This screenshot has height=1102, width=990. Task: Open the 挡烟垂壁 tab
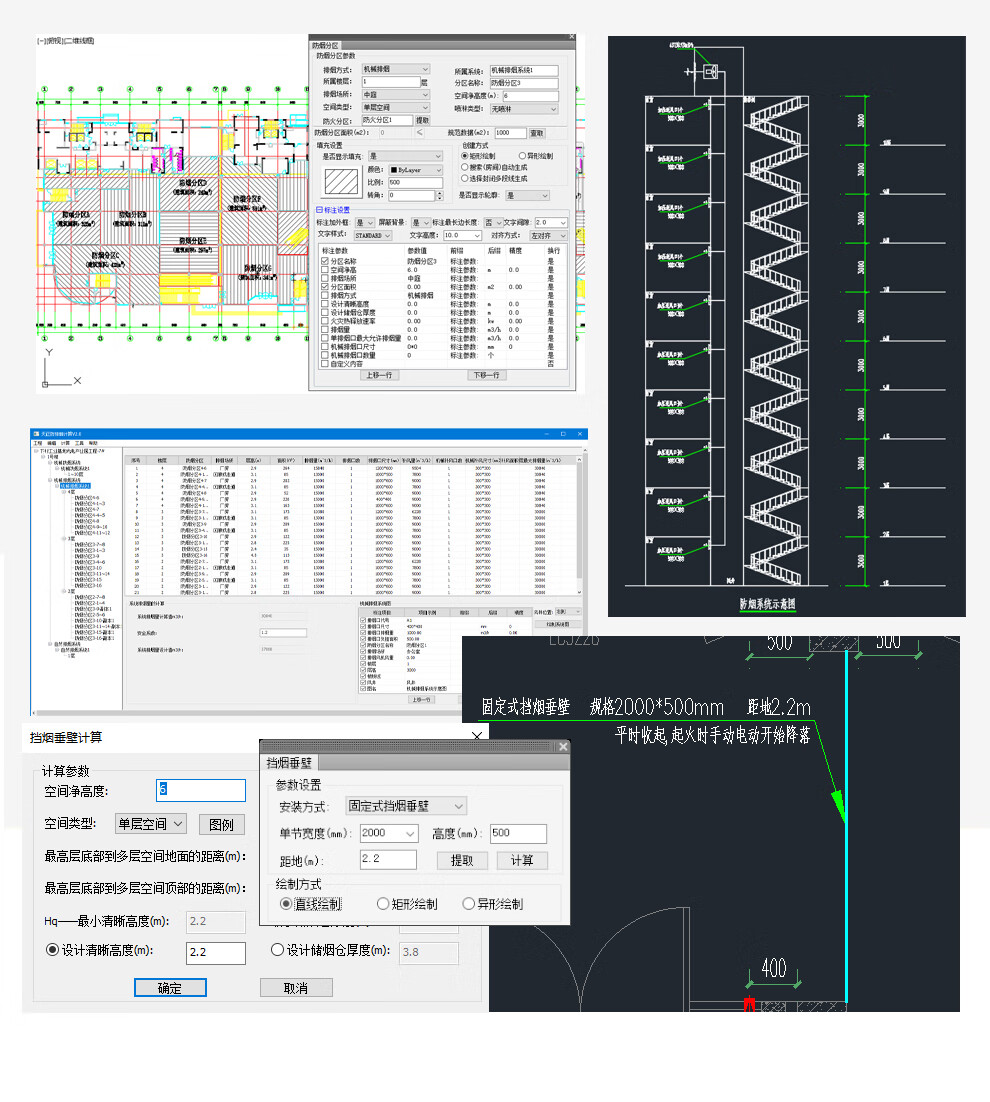click(x=289, y=763)
